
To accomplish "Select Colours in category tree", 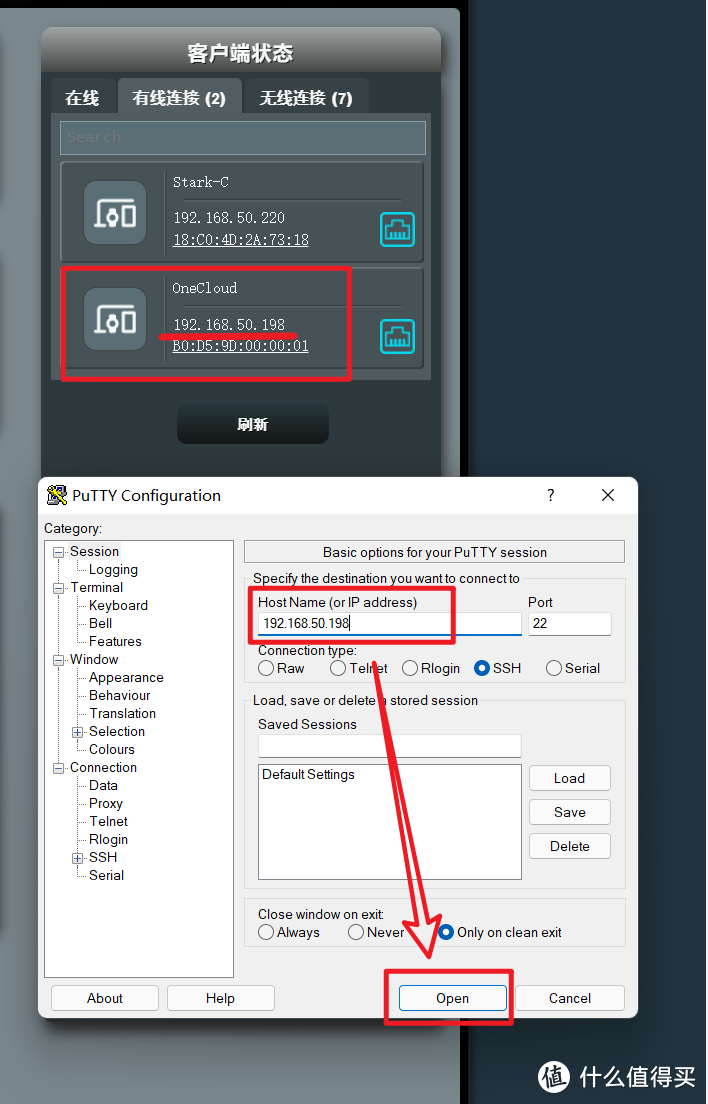I will click(112, 749).
